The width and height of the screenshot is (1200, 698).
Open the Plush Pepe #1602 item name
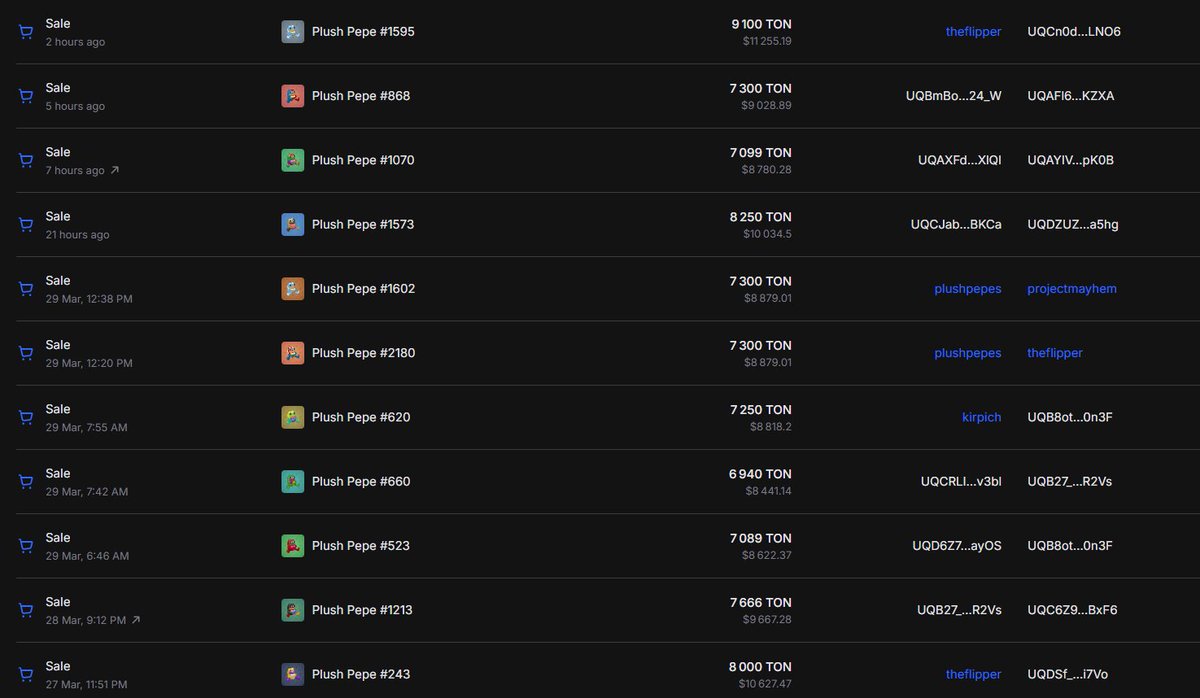364,289
